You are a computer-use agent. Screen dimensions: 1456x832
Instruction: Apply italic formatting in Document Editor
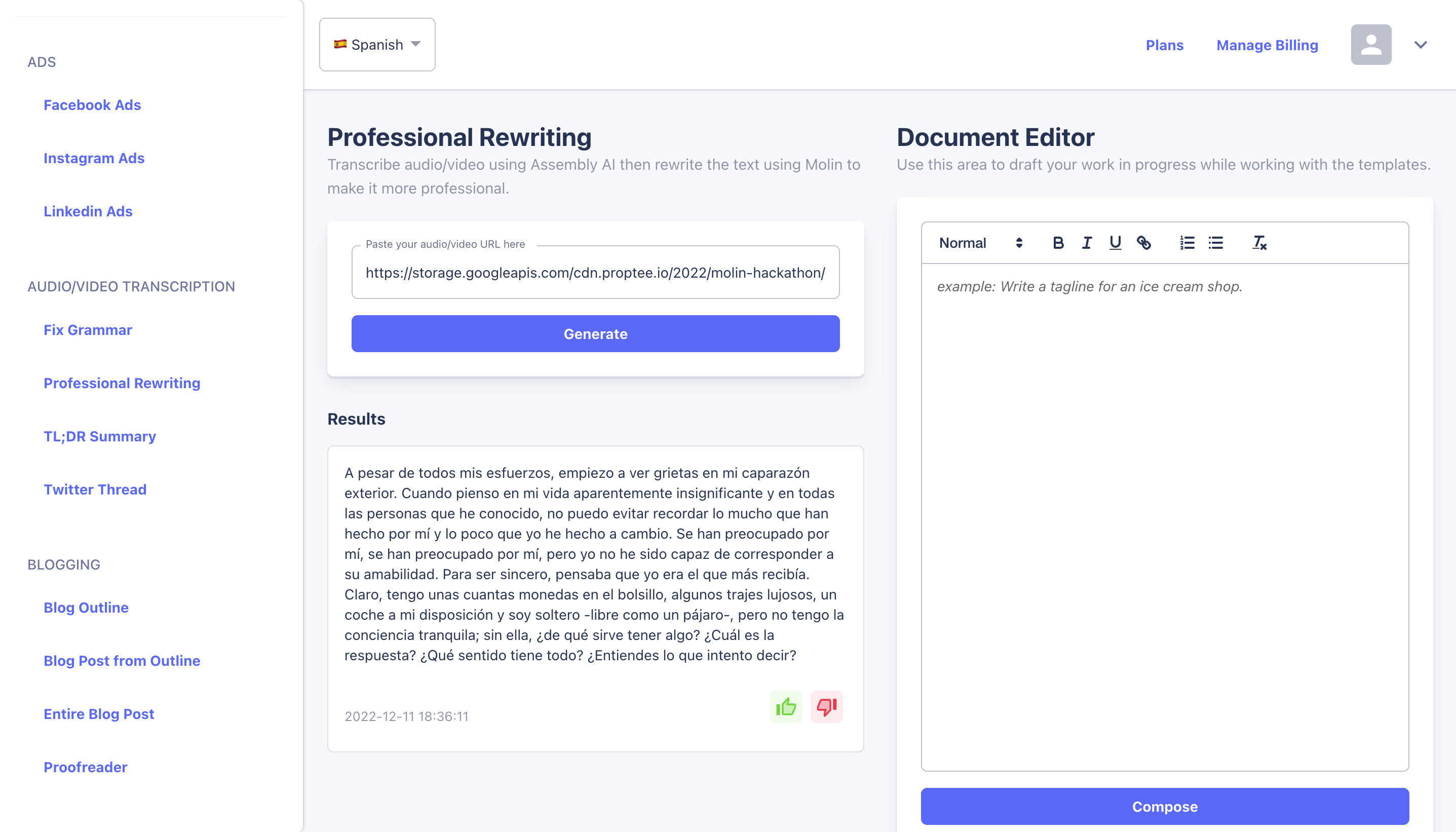tap(1087, 243)
